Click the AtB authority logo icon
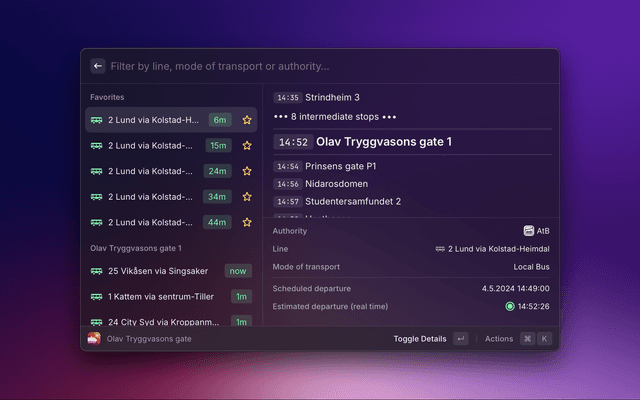Screen dimensions: 640x400 pyautogui.click(x=528, y=231)
